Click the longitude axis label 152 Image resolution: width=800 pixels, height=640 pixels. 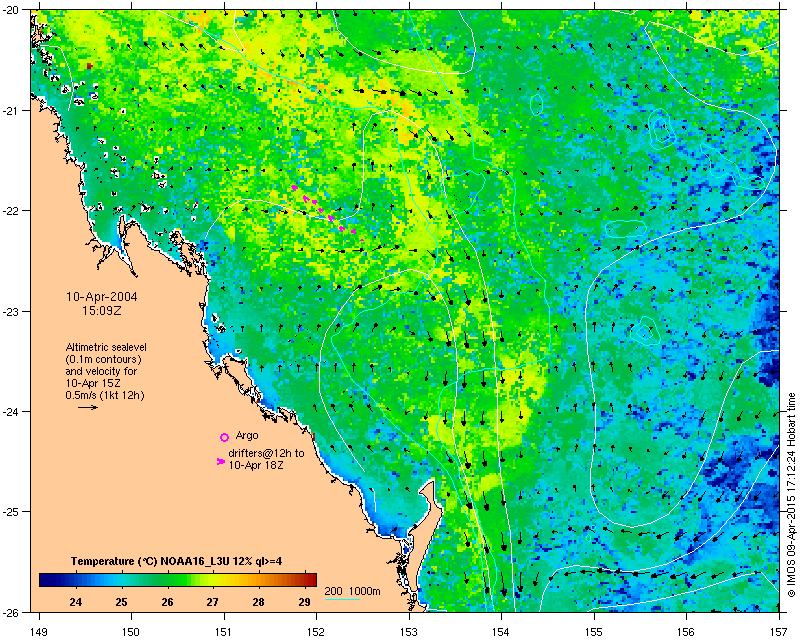pyautogui.click(x=316, y=632)
